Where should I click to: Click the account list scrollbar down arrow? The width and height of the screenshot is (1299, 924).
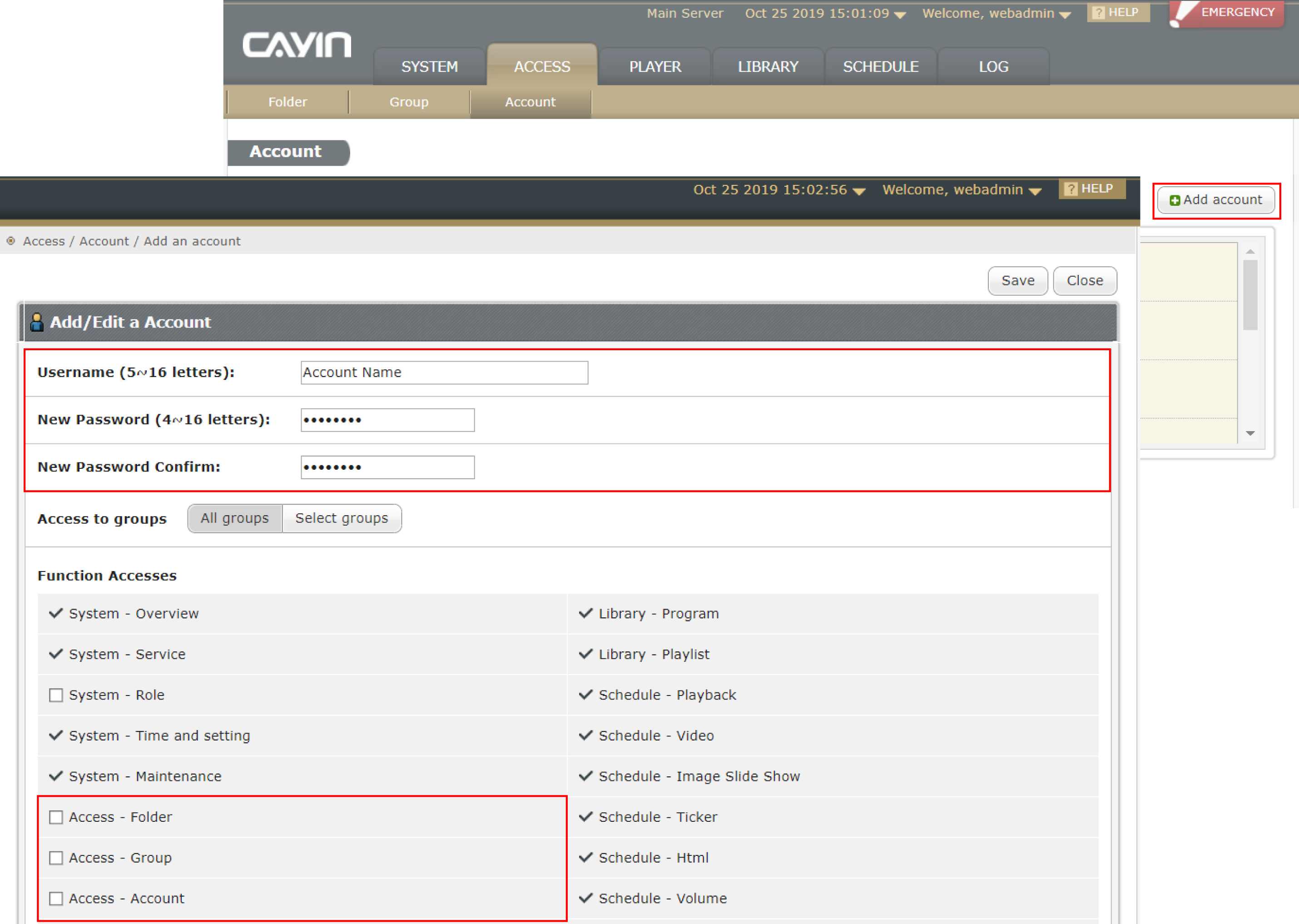pos(1250,433)
